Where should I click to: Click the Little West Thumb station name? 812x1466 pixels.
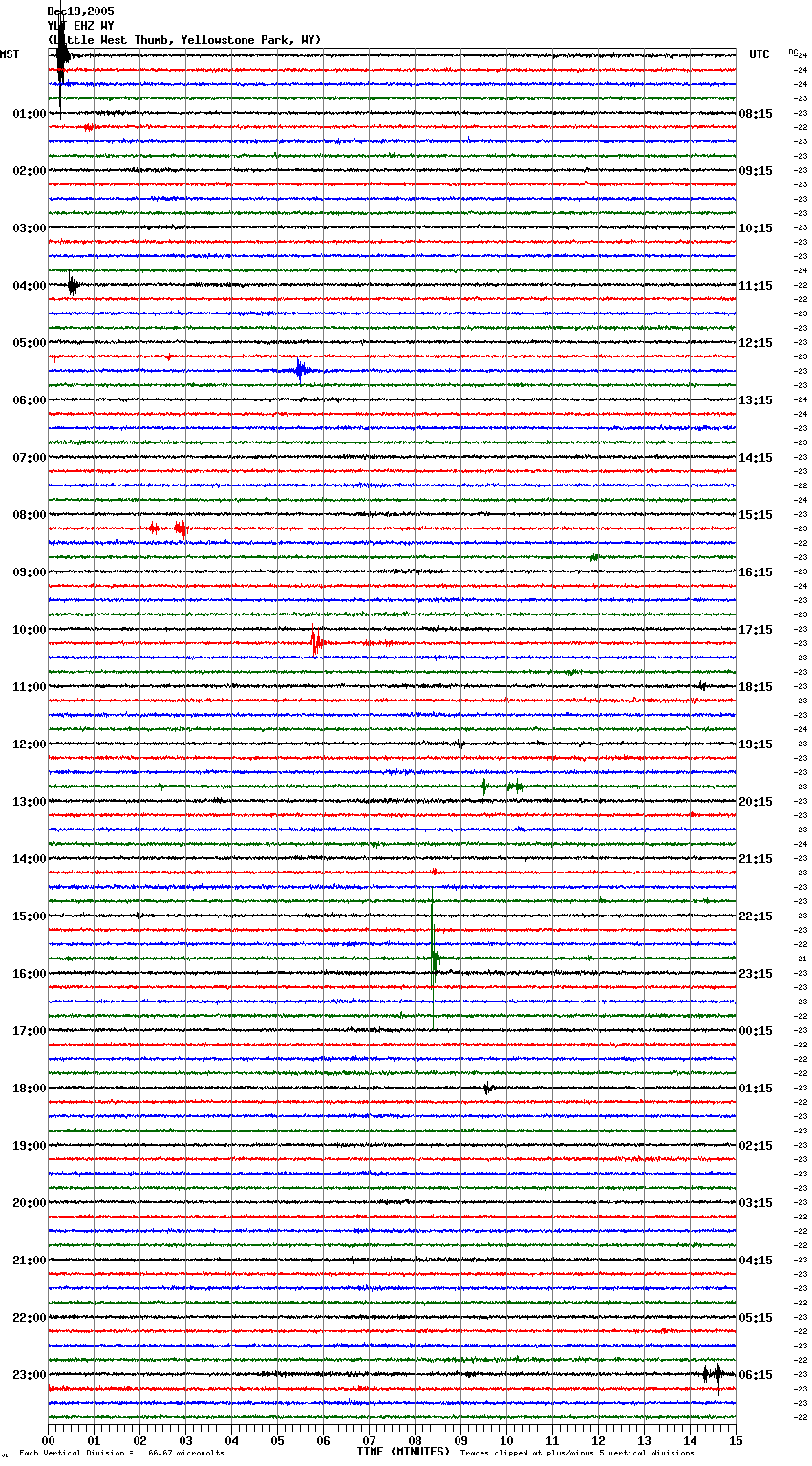184,40
